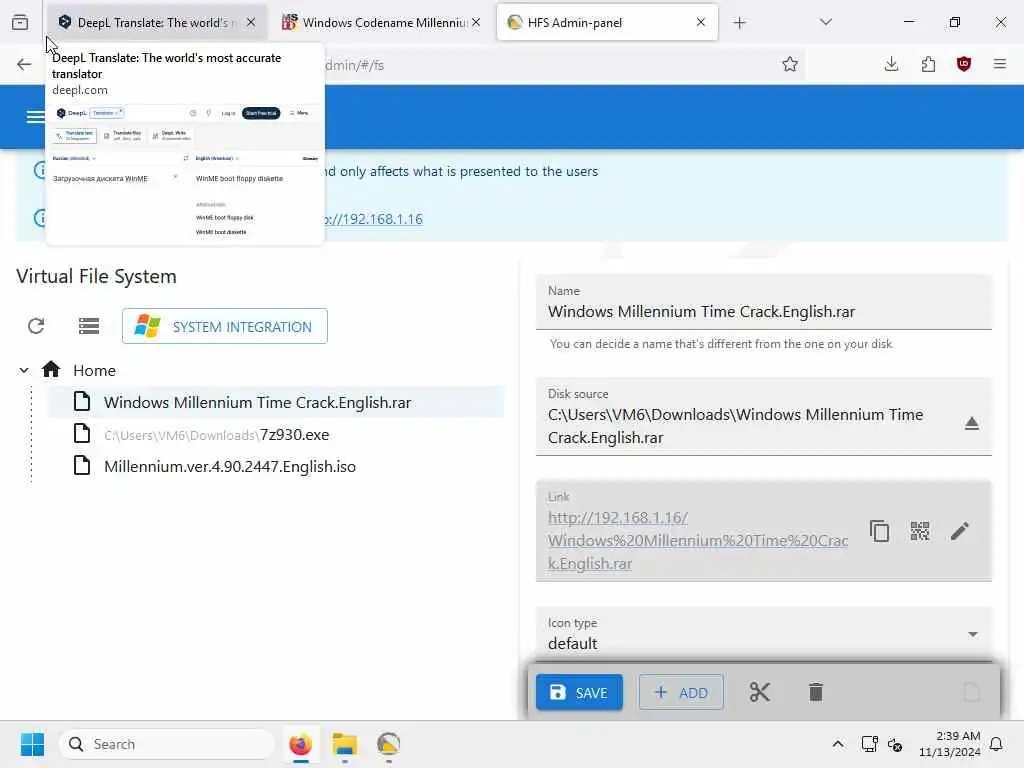Image resolution: width=1024 pixels, height=768 pixels.
Task: List all tabs with the chevron
Action: click(x=826, y=22)
